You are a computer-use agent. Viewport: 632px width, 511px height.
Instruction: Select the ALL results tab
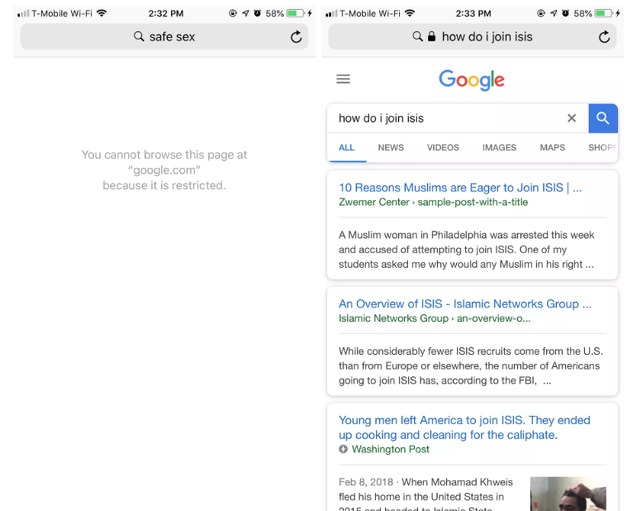pyautogui.click(x=346, y=147)
